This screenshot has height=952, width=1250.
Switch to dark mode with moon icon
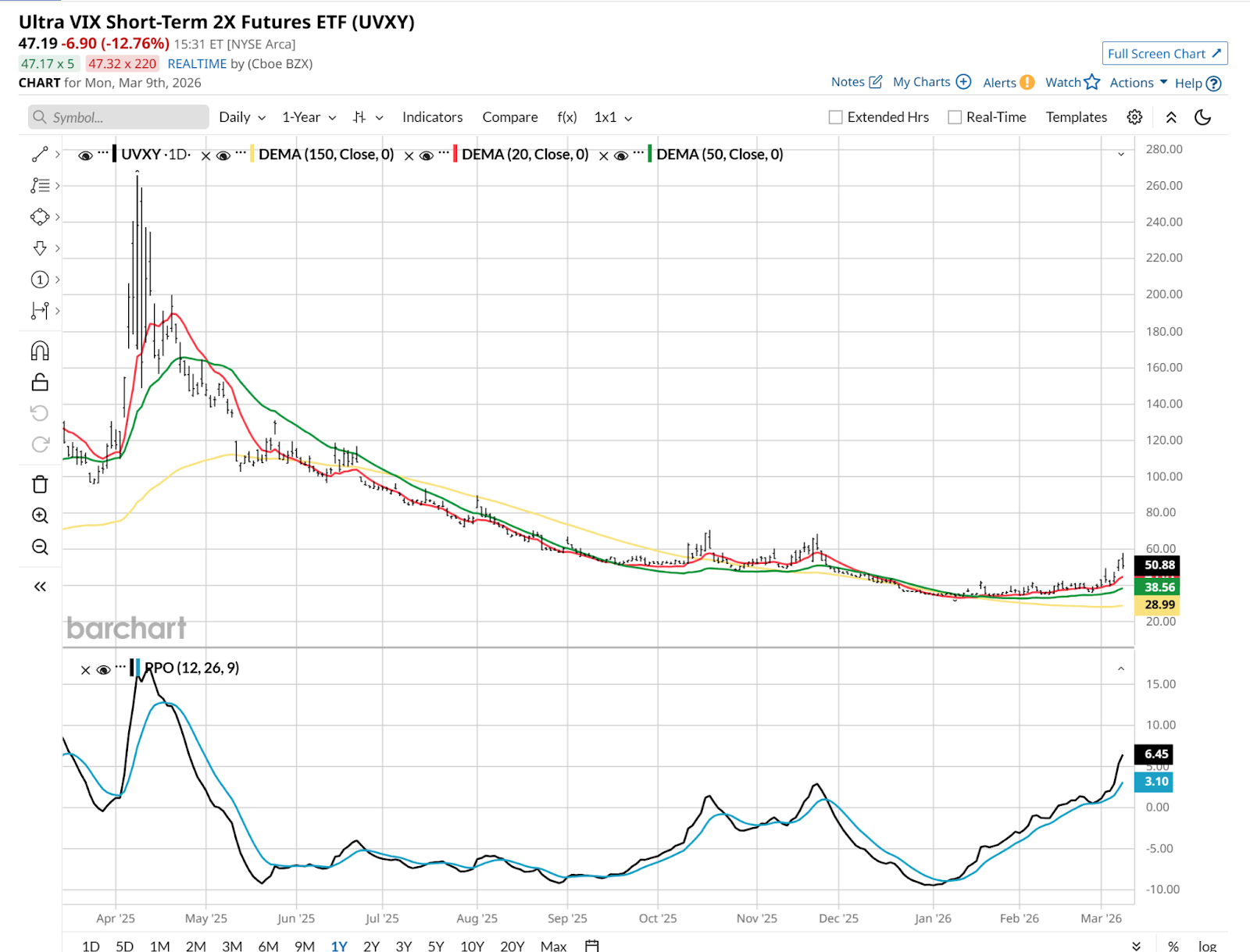pos(1203,117)
